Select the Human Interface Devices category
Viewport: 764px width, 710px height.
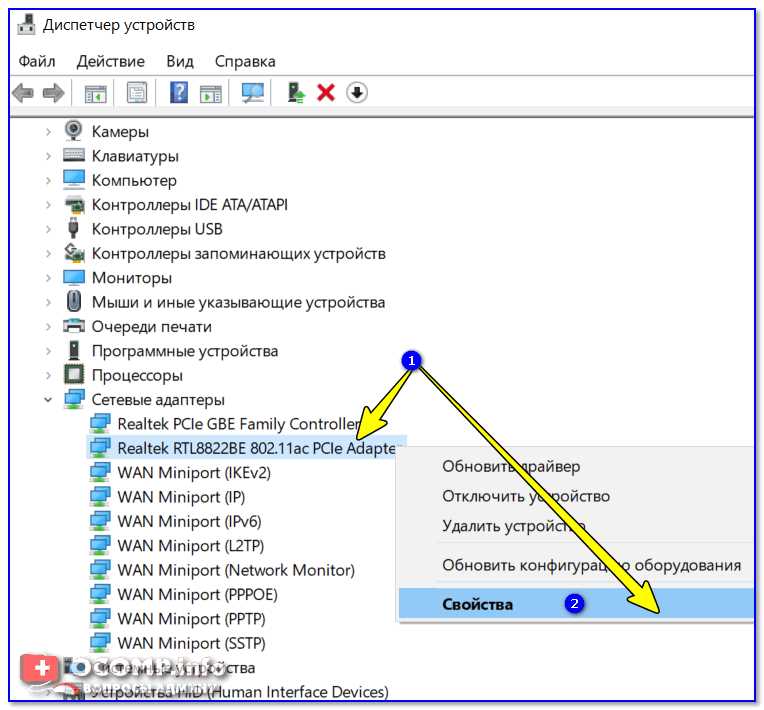click(240, 692)
